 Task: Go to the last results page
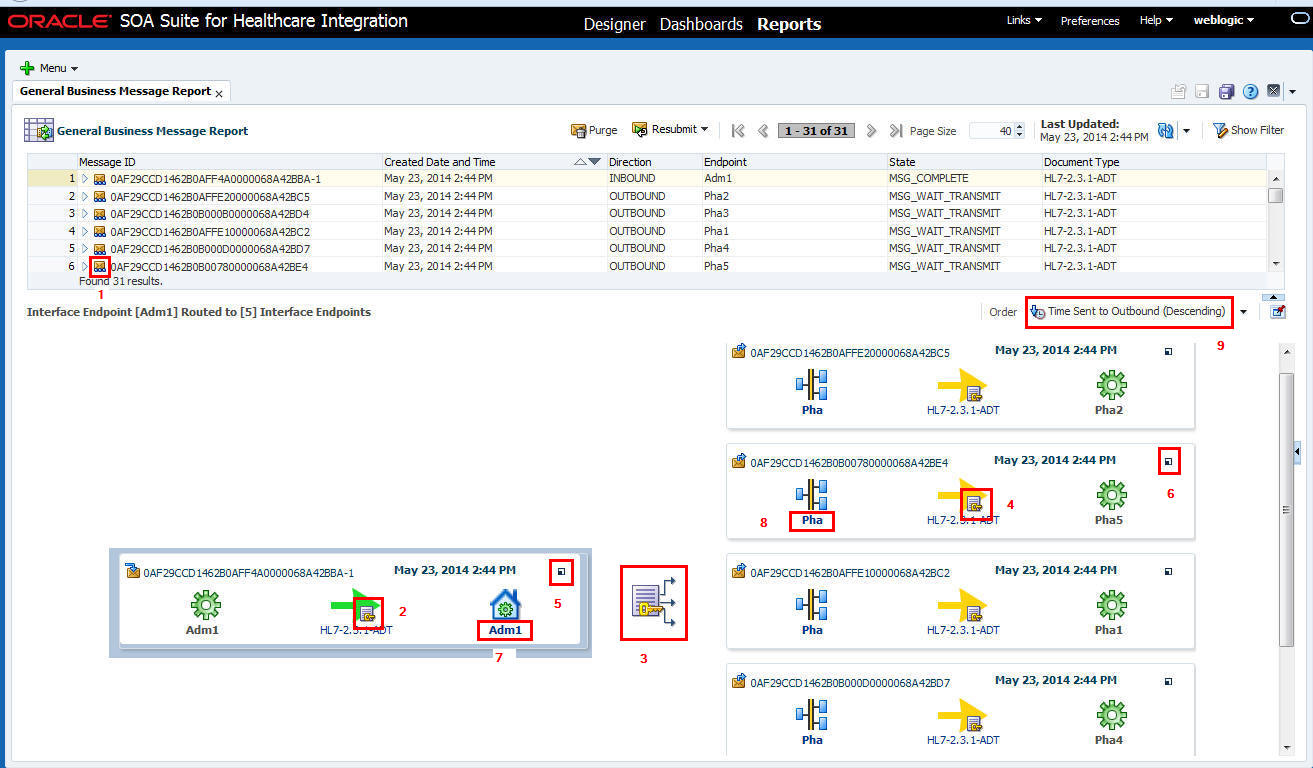(896, 131)
